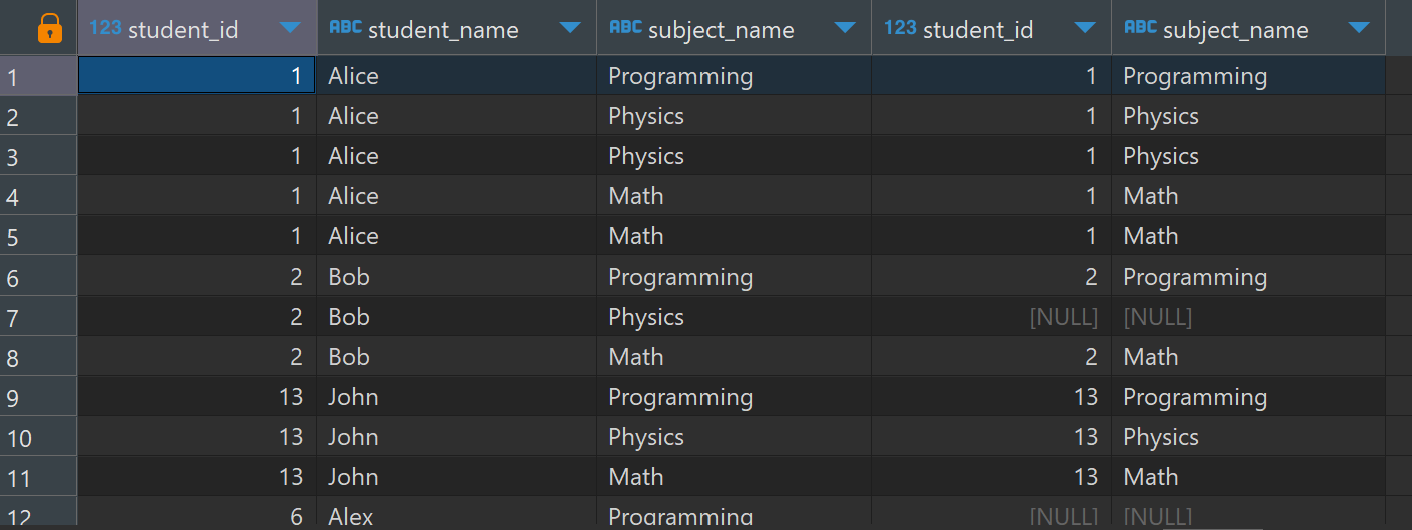Click the [NULL] subject_name cell in row 7
The image size is (1412, 530).
pyautogui.click(x=1248, y=317)
